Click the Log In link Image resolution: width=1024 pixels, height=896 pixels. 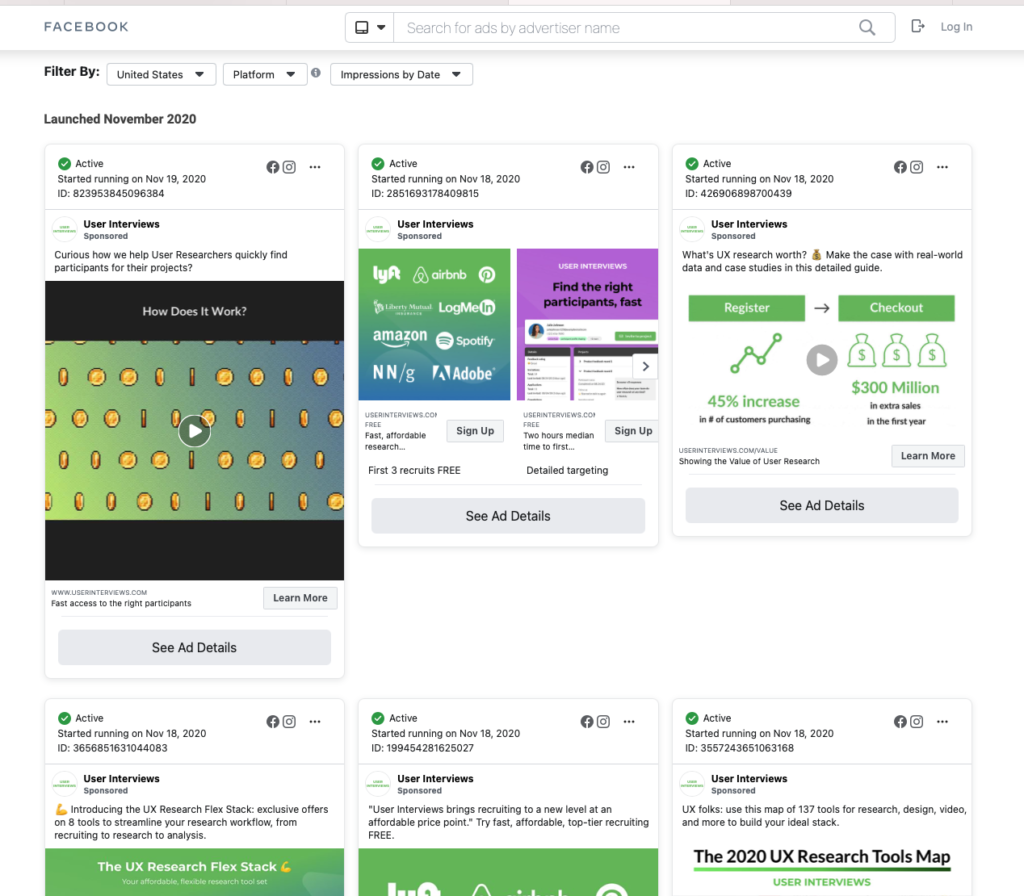pyautogui.click(x=956, y=27)
